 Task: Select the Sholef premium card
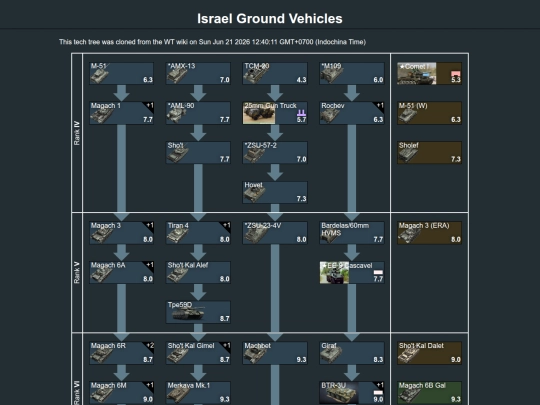(429, 153)
